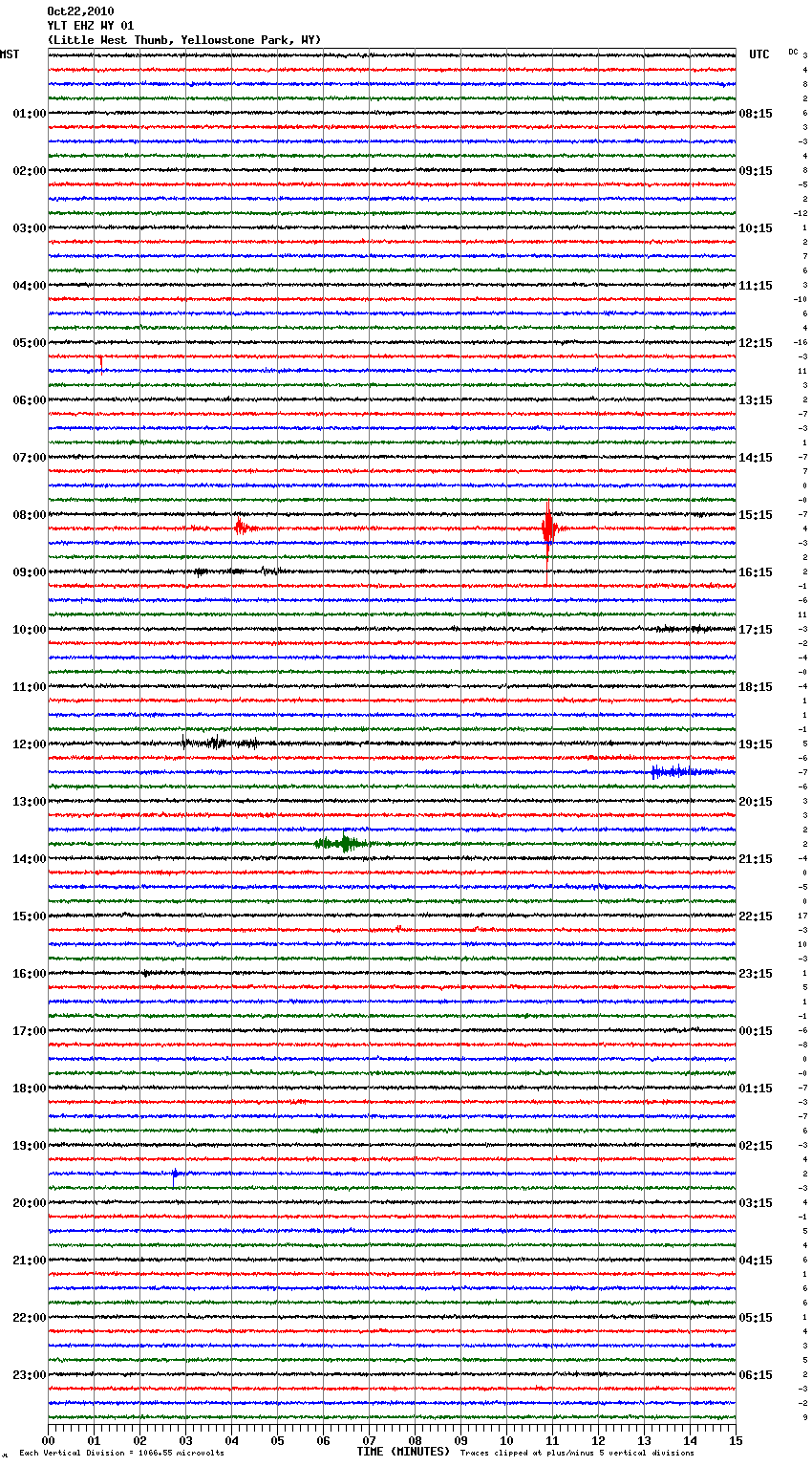Viewport: 812px width, 1466px height.
Task: Click the '16:15' UTC time label
Action: point(756,572)
